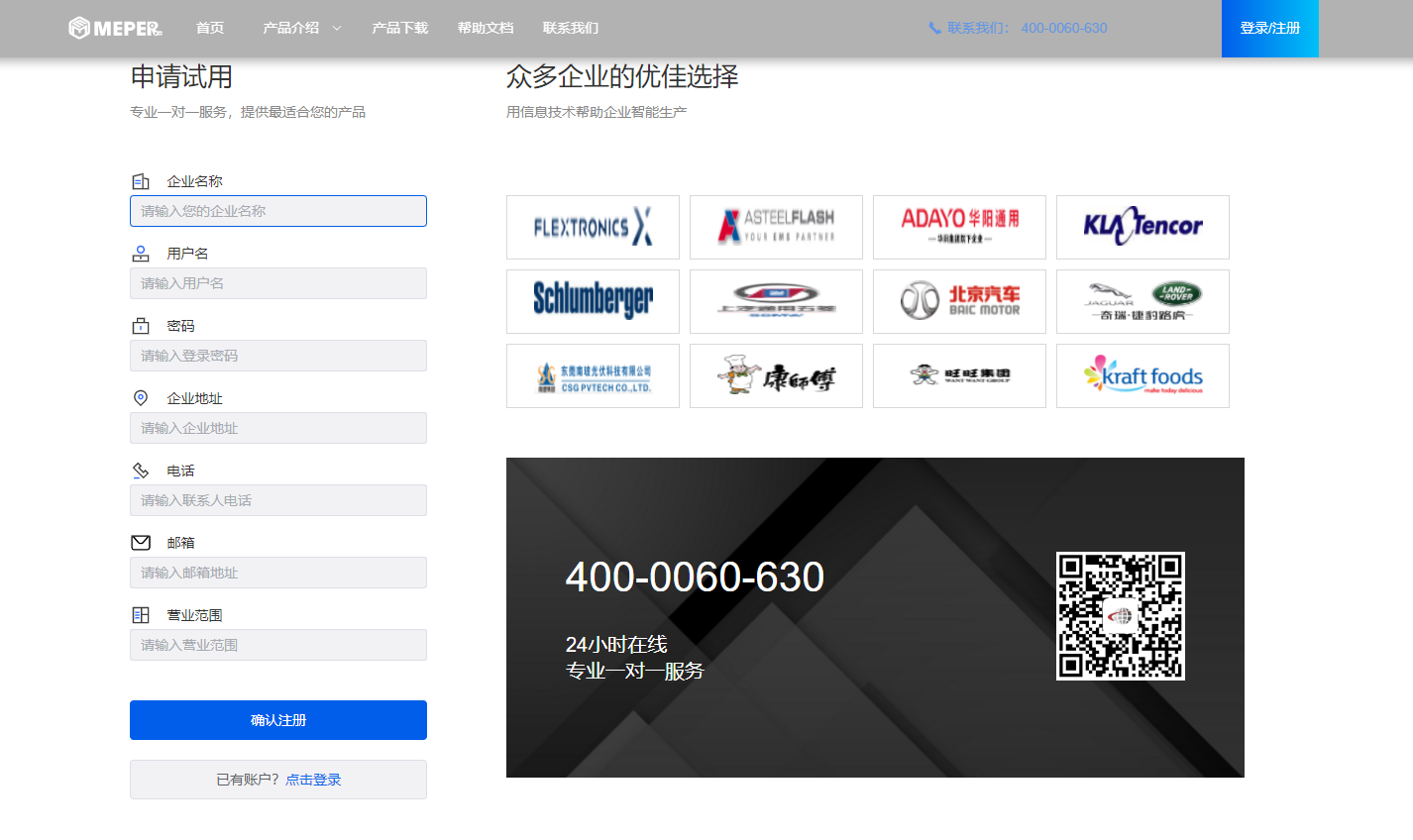Open the 首页 navigation item

210,28
